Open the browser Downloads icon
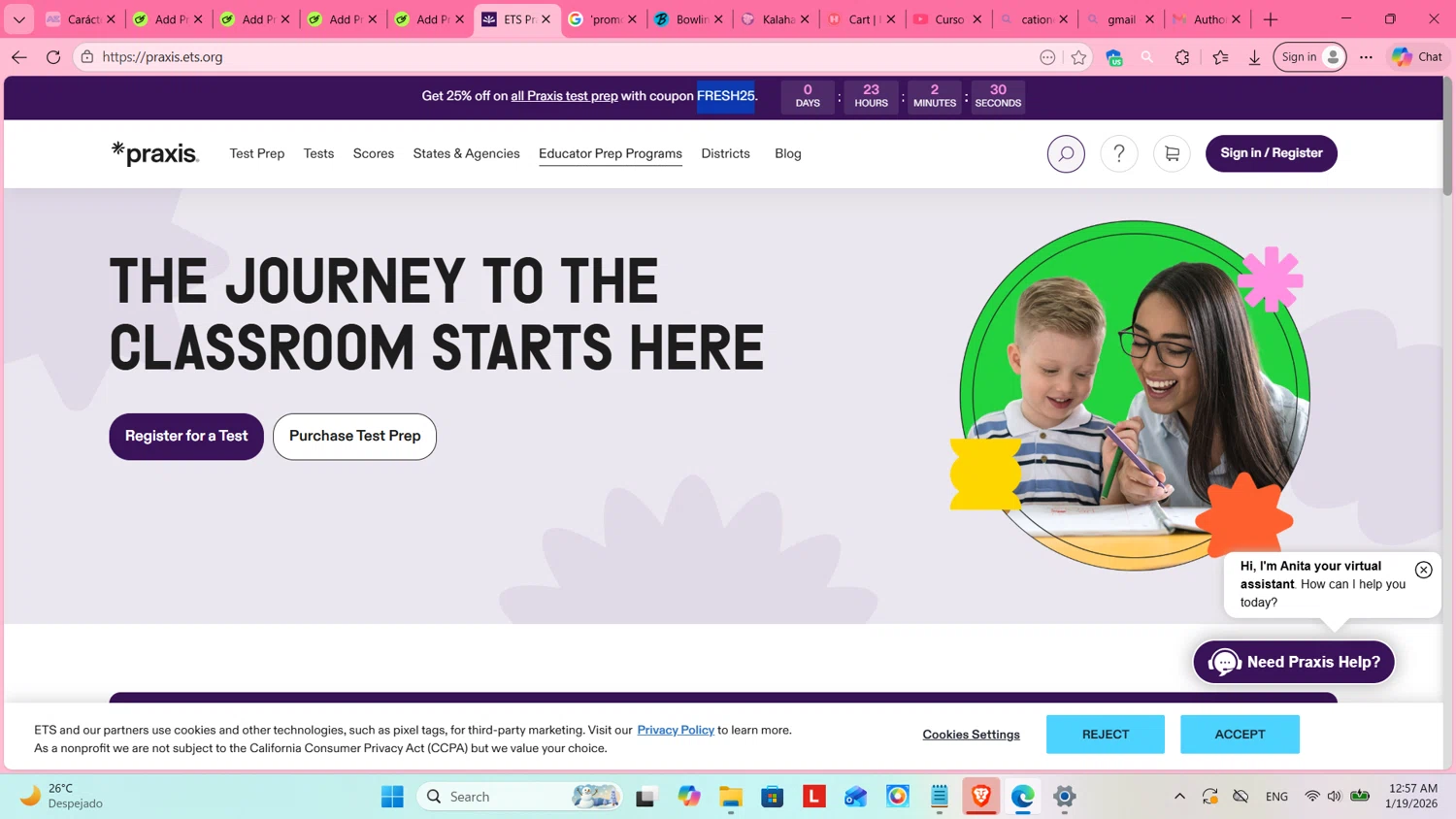 1255,57
